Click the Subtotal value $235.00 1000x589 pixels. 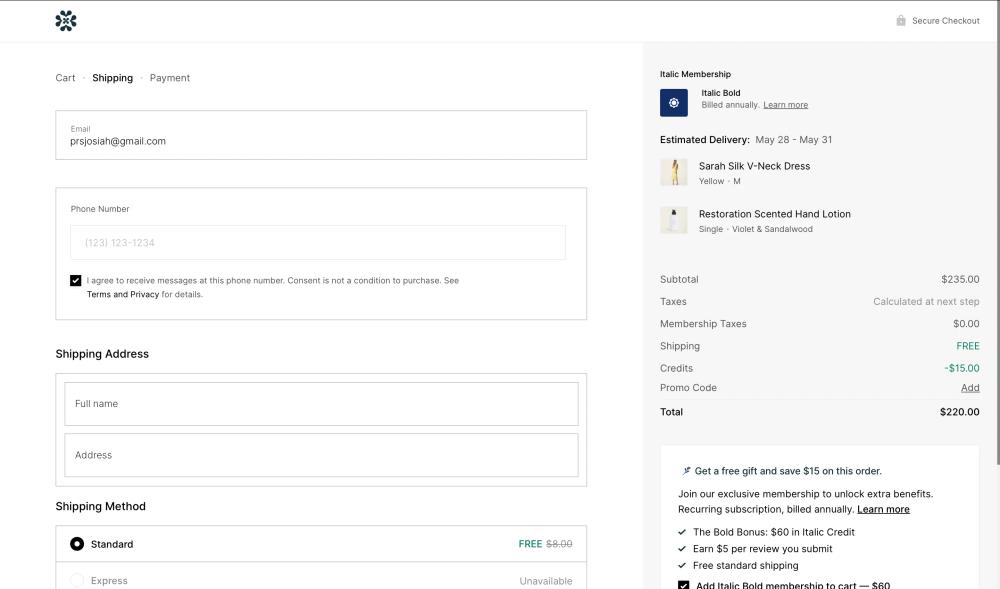click(x=960, y=279)
